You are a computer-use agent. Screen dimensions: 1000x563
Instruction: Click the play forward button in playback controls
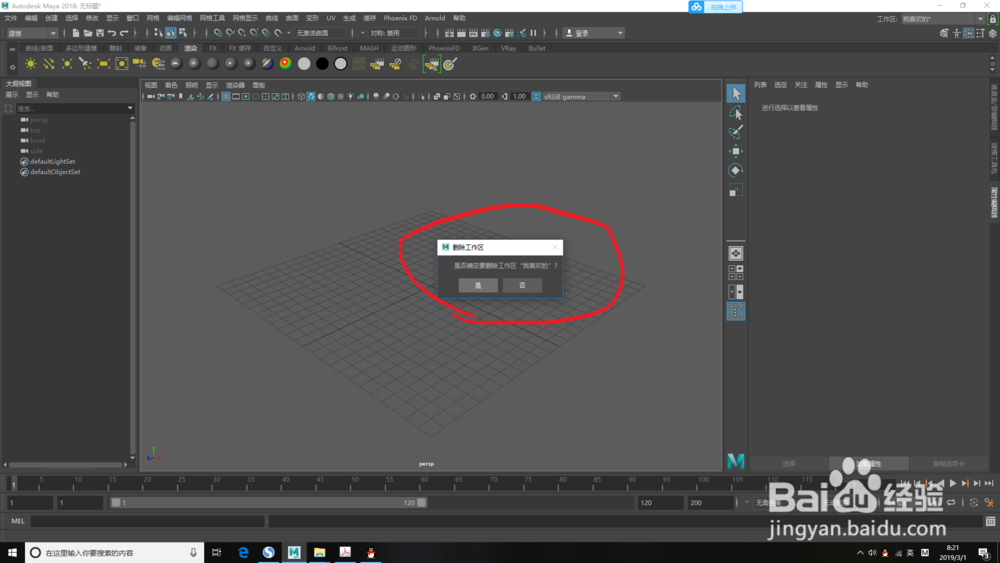tap(952, 483)
